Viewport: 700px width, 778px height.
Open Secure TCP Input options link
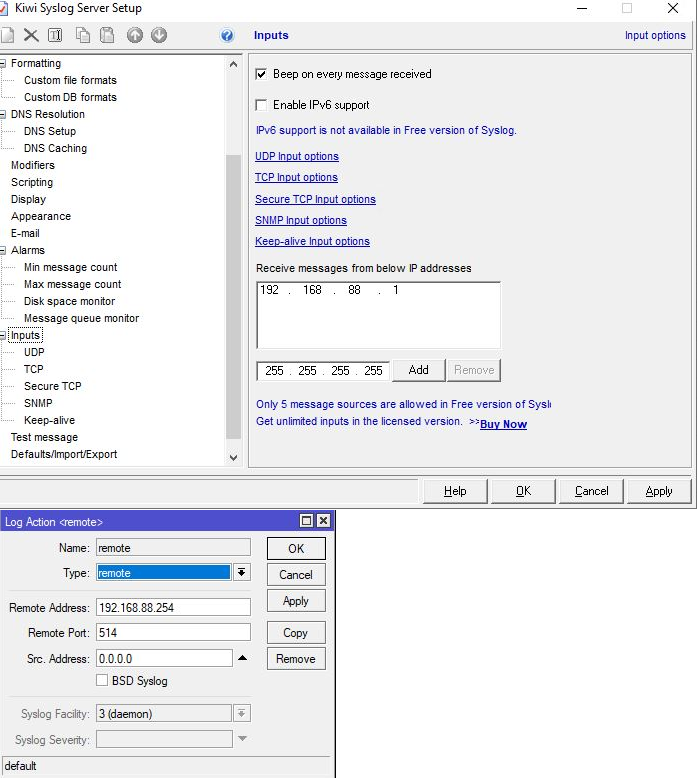[315, 199]
